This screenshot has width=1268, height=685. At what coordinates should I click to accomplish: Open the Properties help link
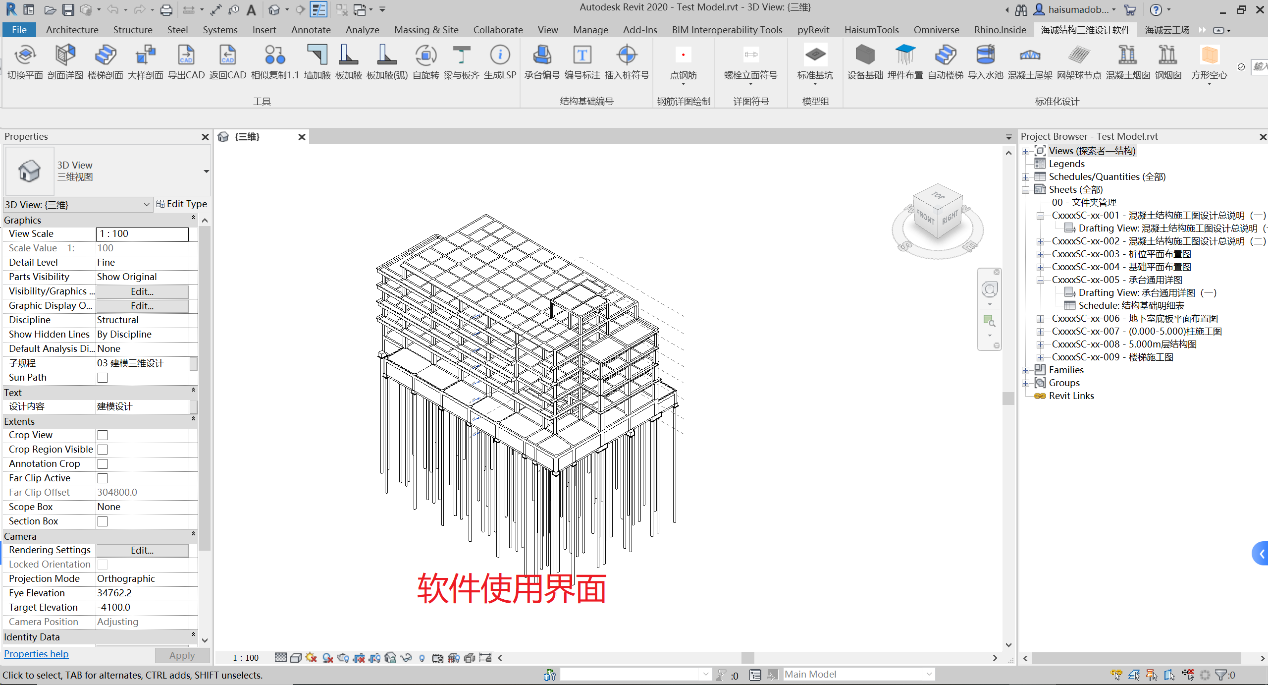click(36, 654)
